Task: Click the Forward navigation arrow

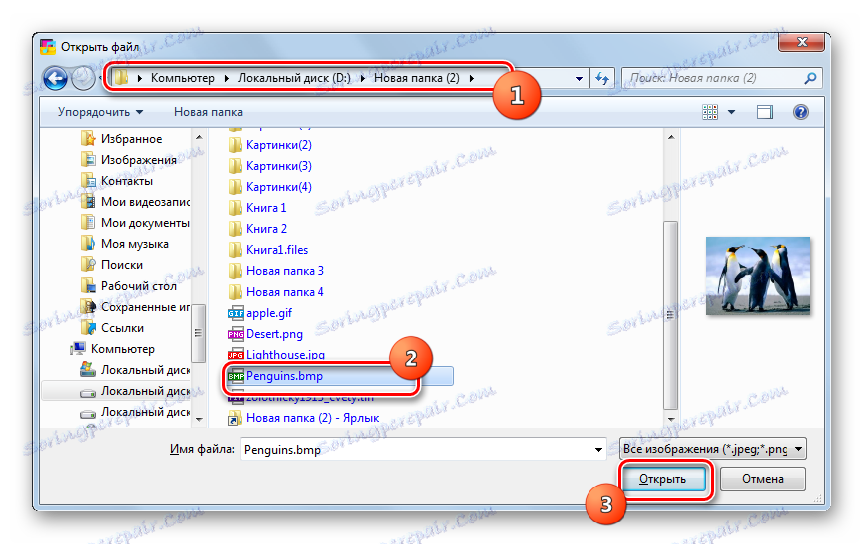Action: tap(83, 78)
